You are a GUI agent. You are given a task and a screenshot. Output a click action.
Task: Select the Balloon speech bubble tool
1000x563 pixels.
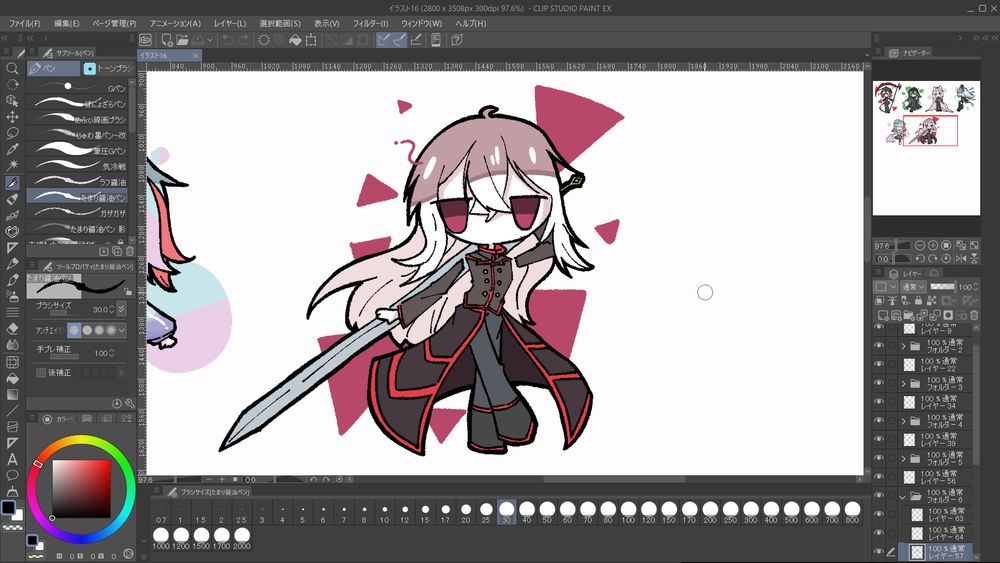point(11,475)
